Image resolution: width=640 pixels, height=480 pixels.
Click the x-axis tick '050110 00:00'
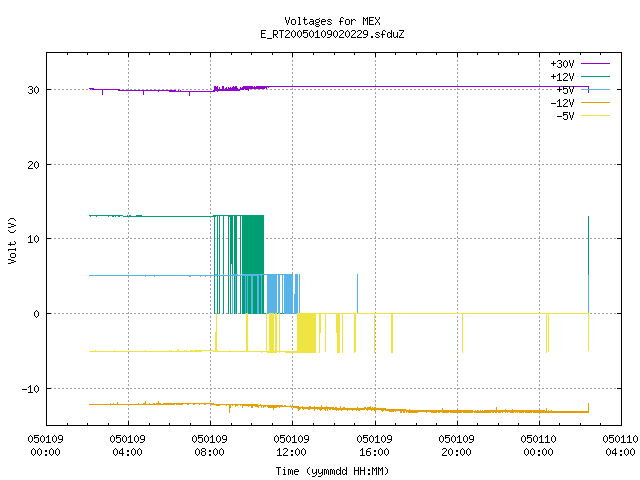pos(538,446)
